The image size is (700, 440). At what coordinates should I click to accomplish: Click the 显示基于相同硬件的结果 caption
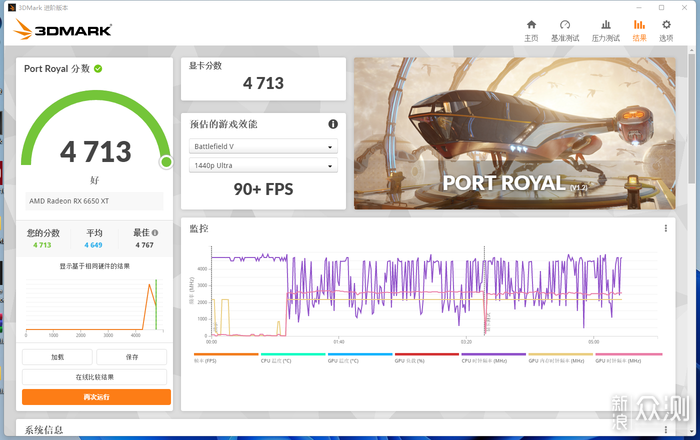[x=95, y=266]
